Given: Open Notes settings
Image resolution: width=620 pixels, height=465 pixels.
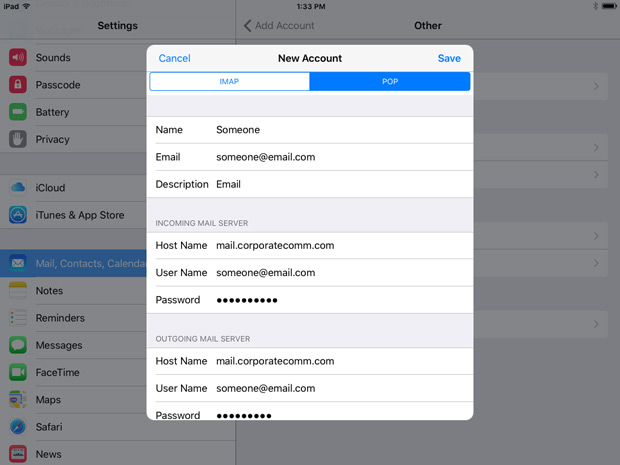Looking at the screenshot, I should [73, 290].
